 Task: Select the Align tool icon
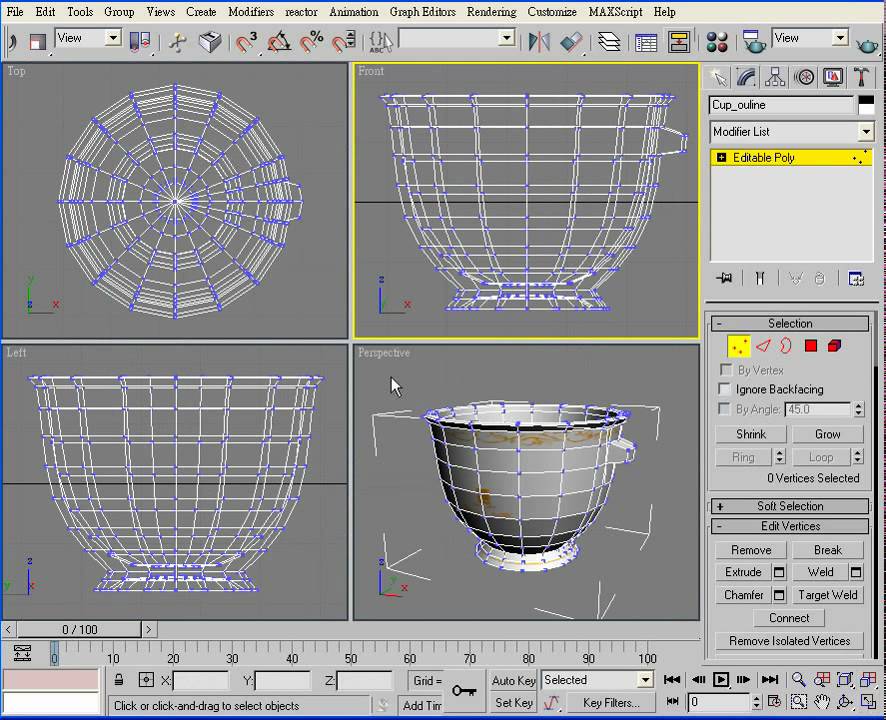click(x=572, y=41)
